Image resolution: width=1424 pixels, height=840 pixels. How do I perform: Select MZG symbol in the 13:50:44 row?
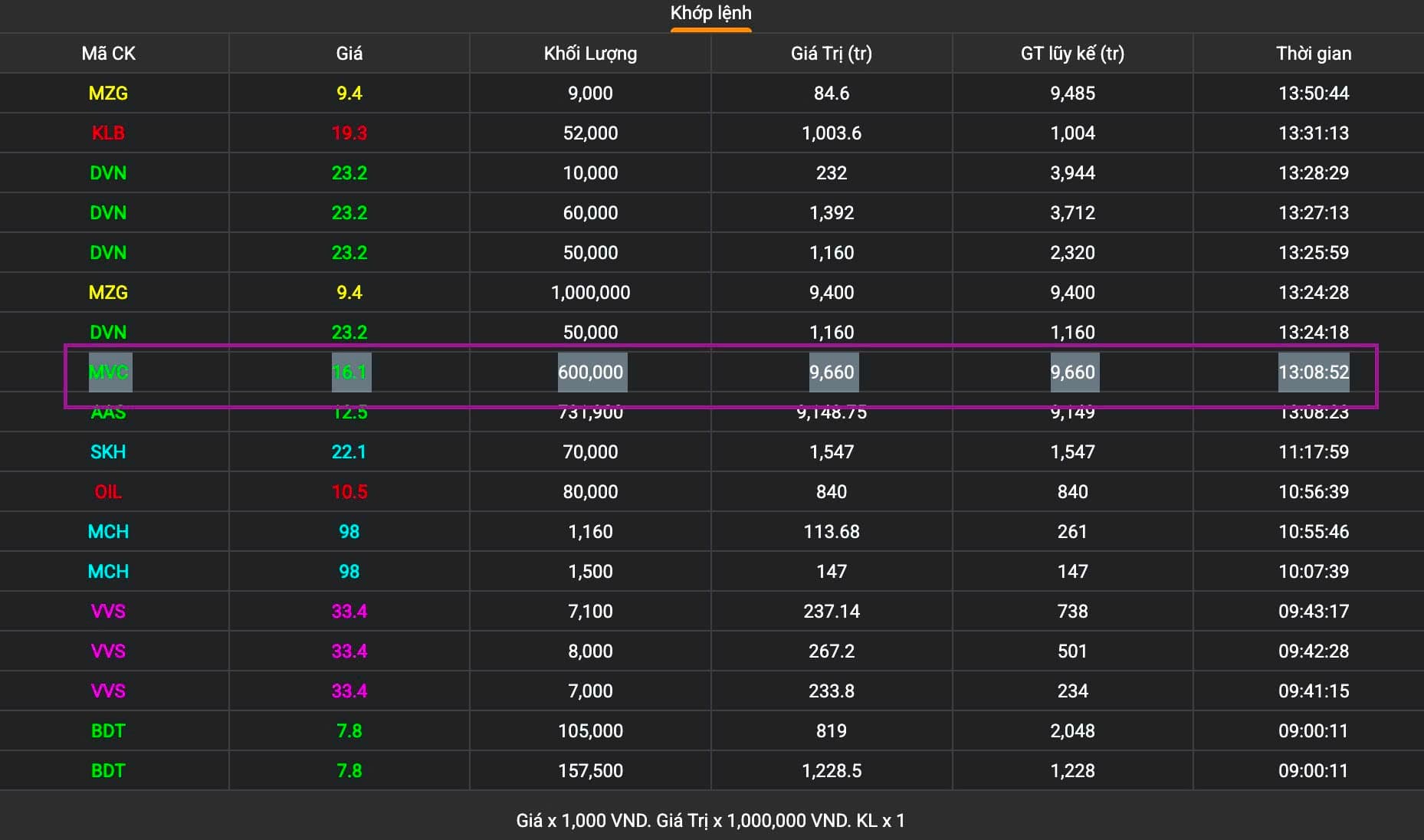click(108, 94)
